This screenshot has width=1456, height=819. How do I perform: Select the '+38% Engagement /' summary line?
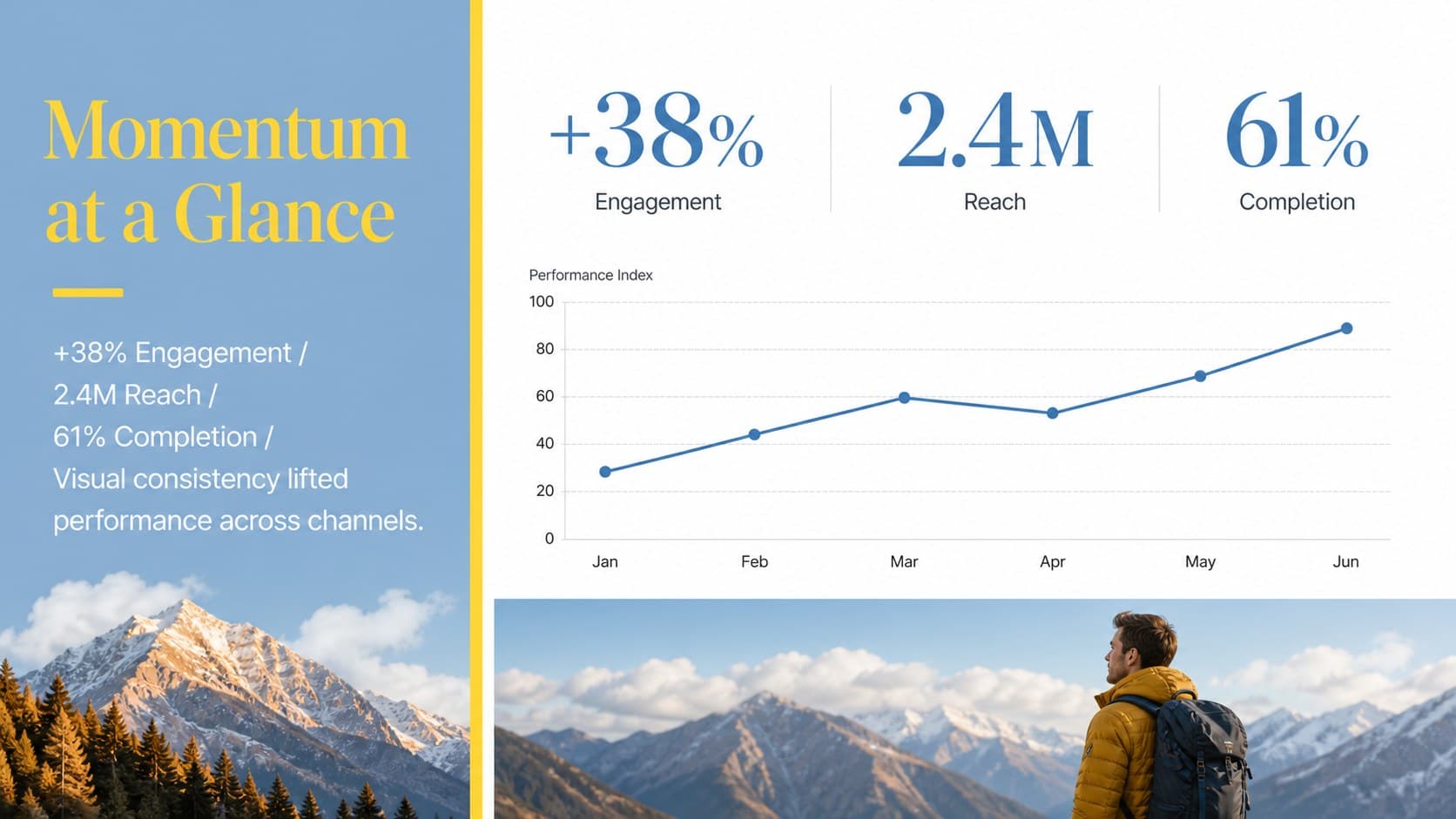180,352
